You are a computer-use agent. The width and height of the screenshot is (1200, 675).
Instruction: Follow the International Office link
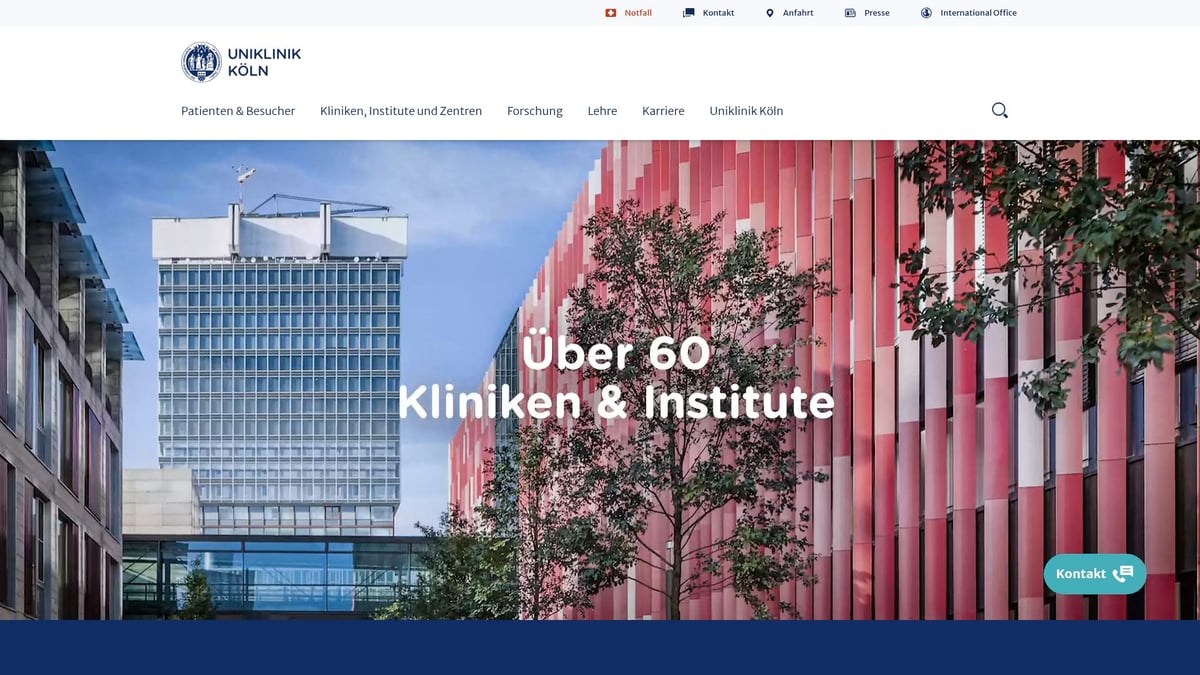tap(977, 12)
